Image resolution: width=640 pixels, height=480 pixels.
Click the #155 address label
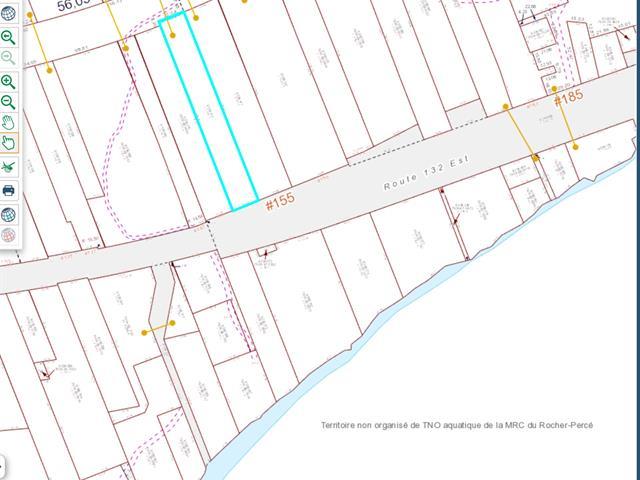click(x=280, y=202)
